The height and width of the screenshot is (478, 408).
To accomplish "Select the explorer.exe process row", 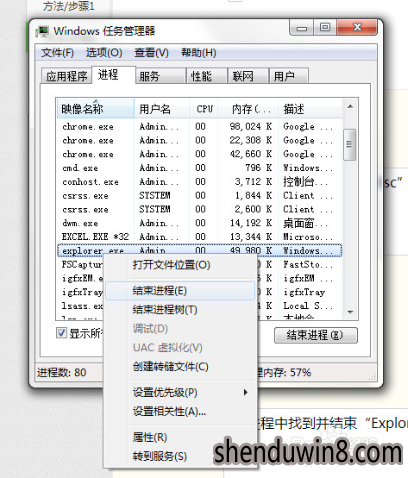I will click(x=200, y=250).
